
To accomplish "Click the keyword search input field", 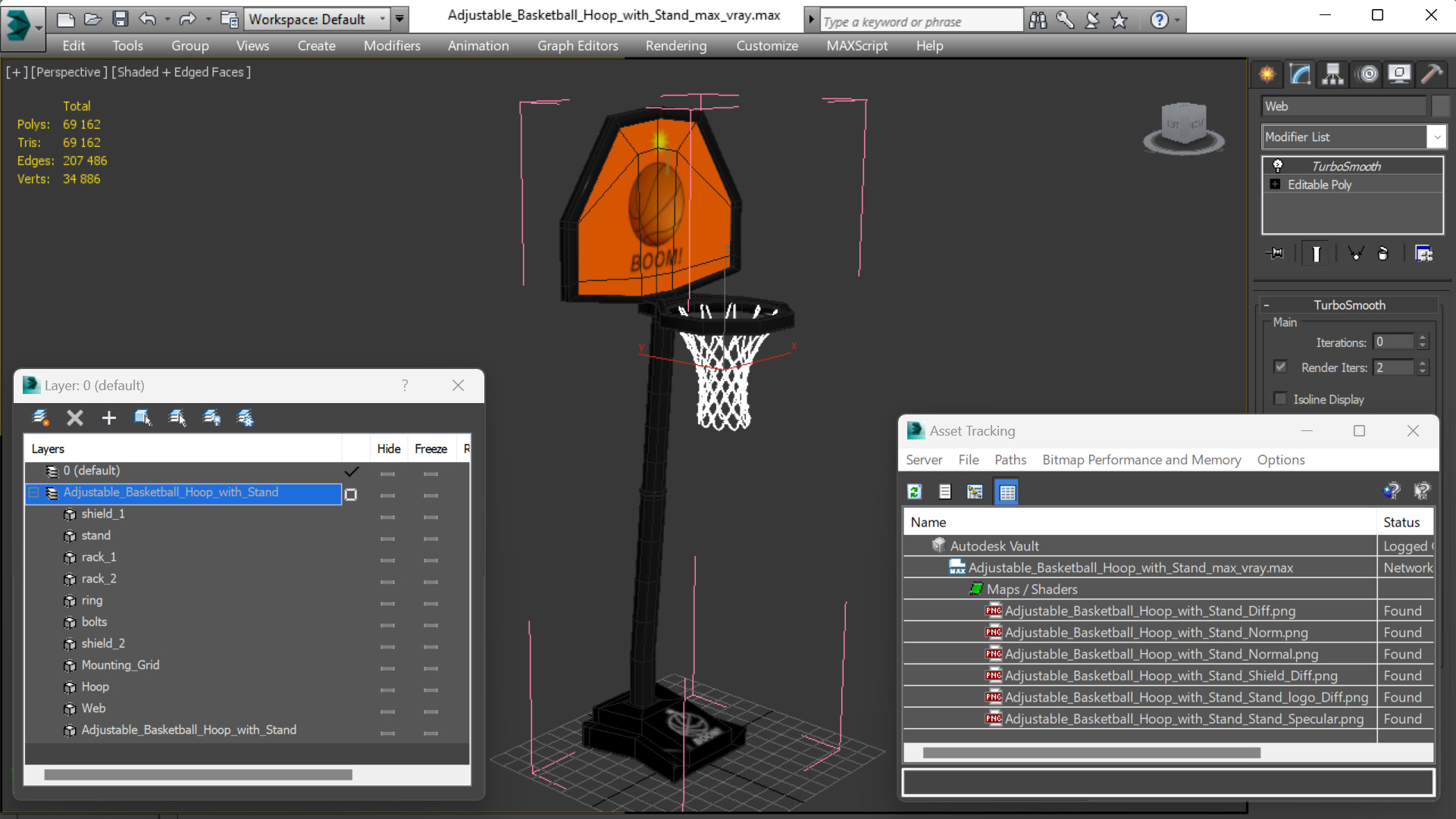I will (920, 21).
